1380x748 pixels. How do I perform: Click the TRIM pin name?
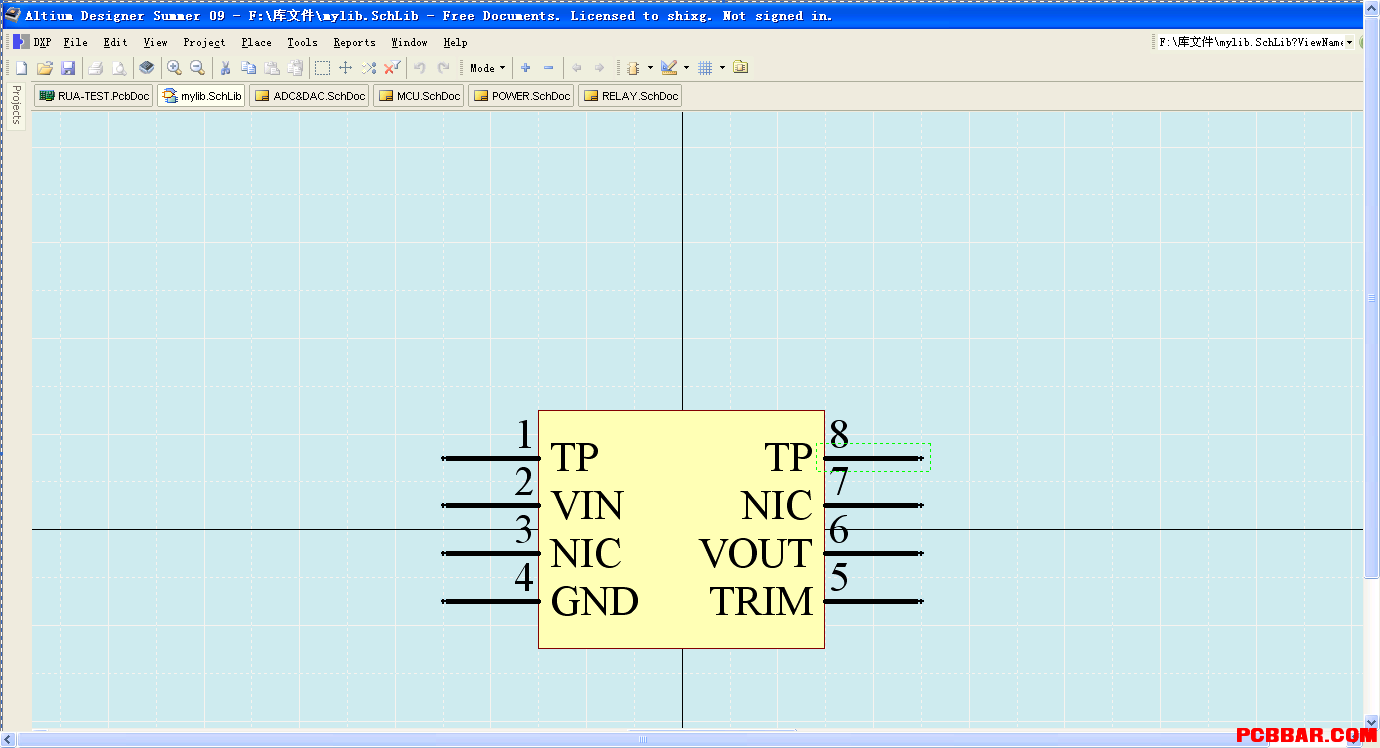(761, 601)
